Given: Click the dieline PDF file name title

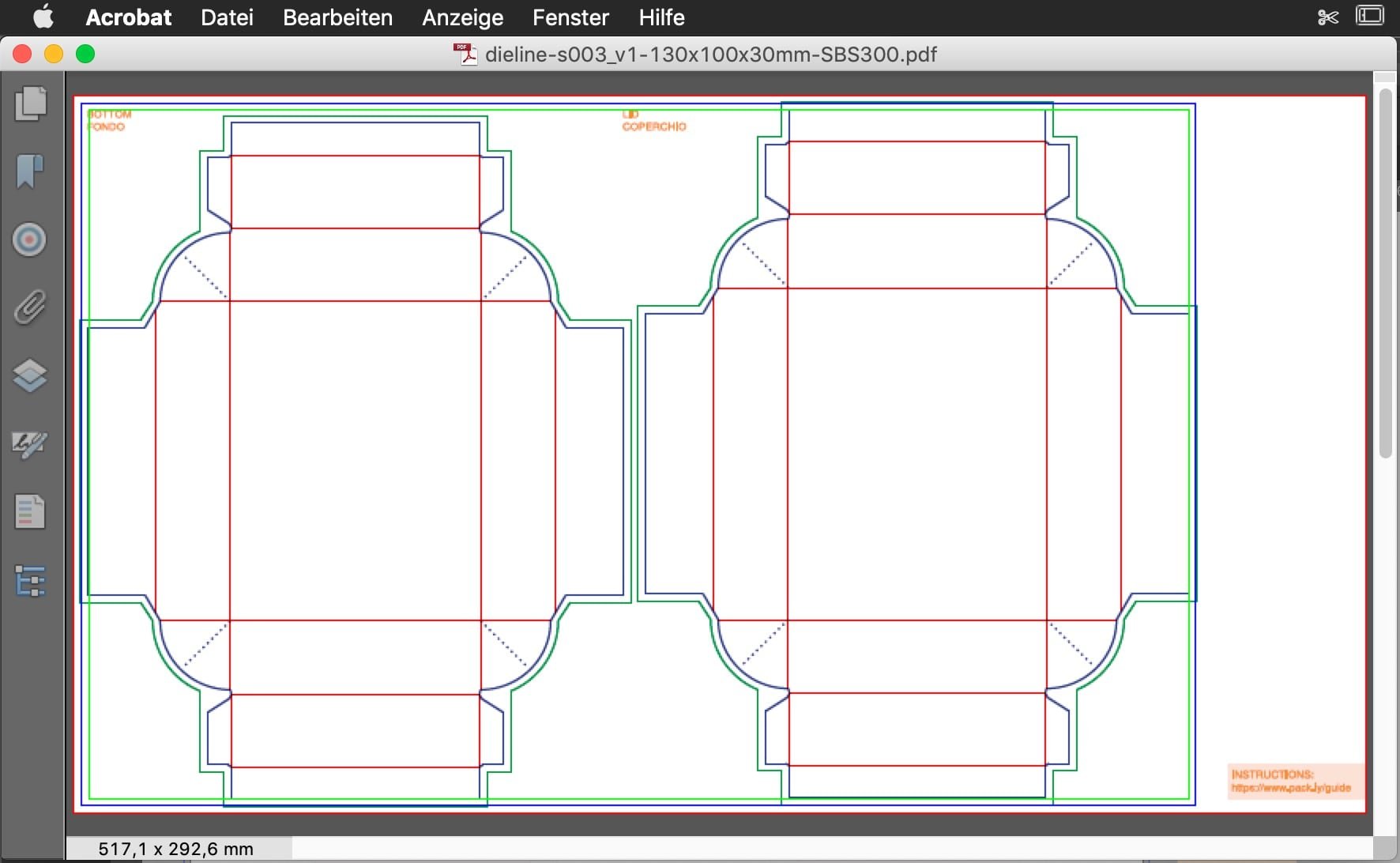Looking at the screenshot, I should pyautogui.click(x=711, y=55).
